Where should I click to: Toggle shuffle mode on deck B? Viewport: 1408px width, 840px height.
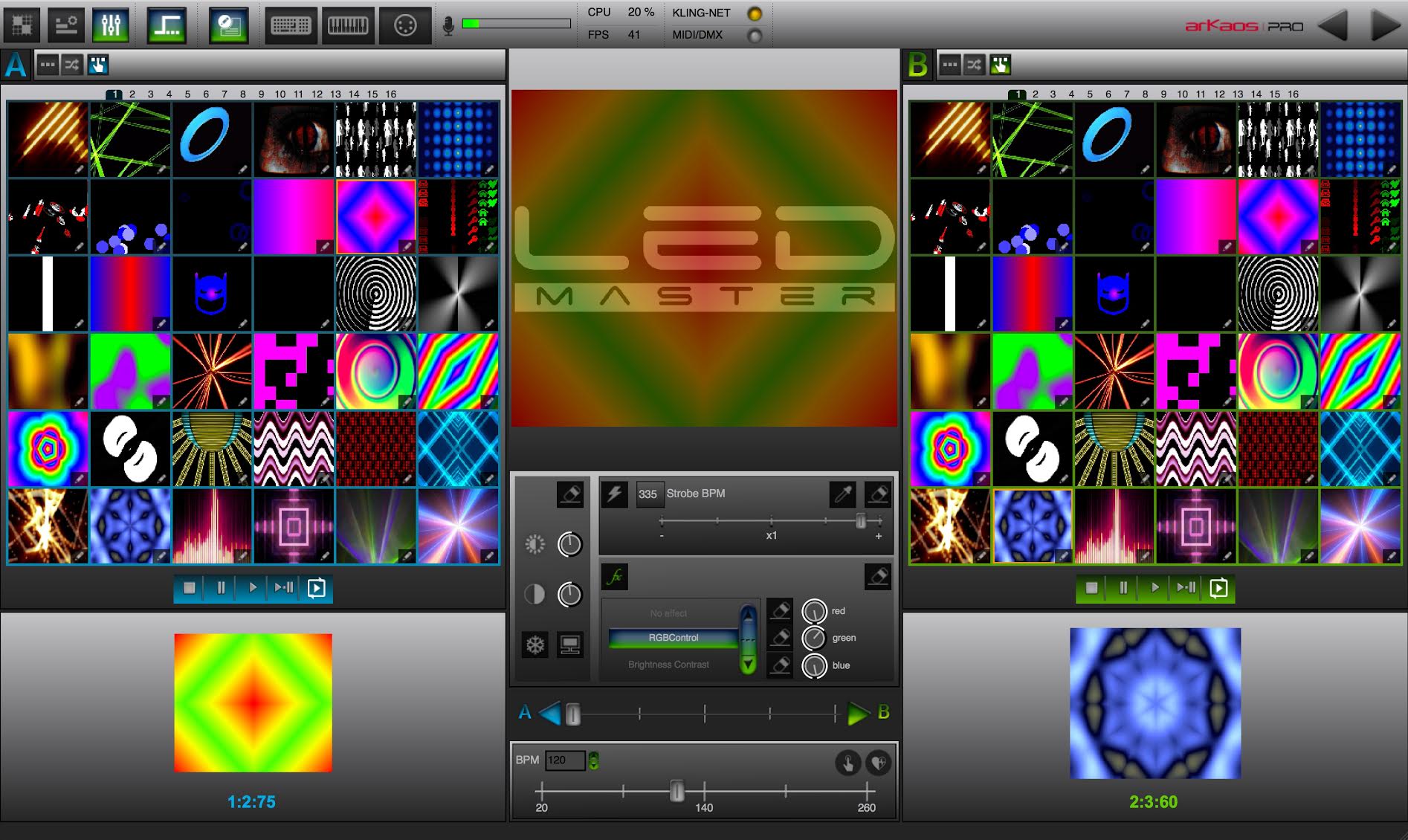pos(975,65)
